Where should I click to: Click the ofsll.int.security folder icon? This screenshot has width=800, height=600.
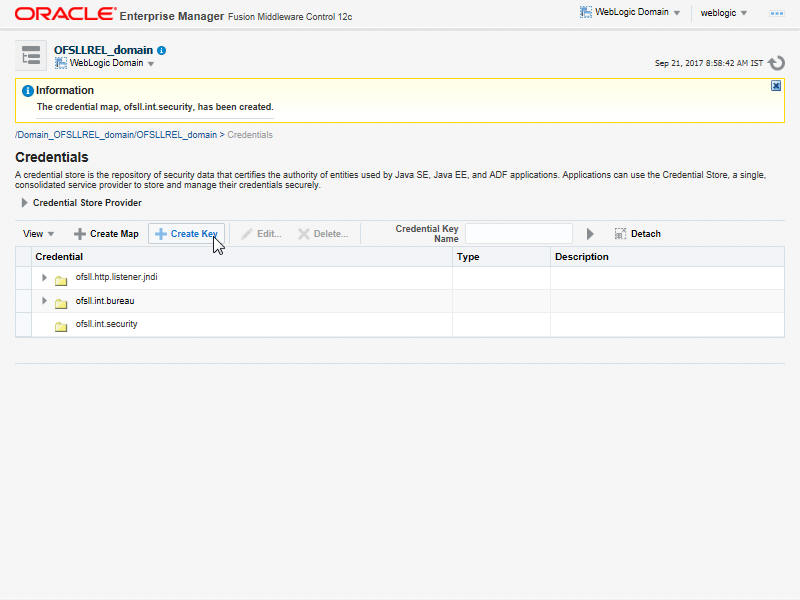click(x=61, y=327)
